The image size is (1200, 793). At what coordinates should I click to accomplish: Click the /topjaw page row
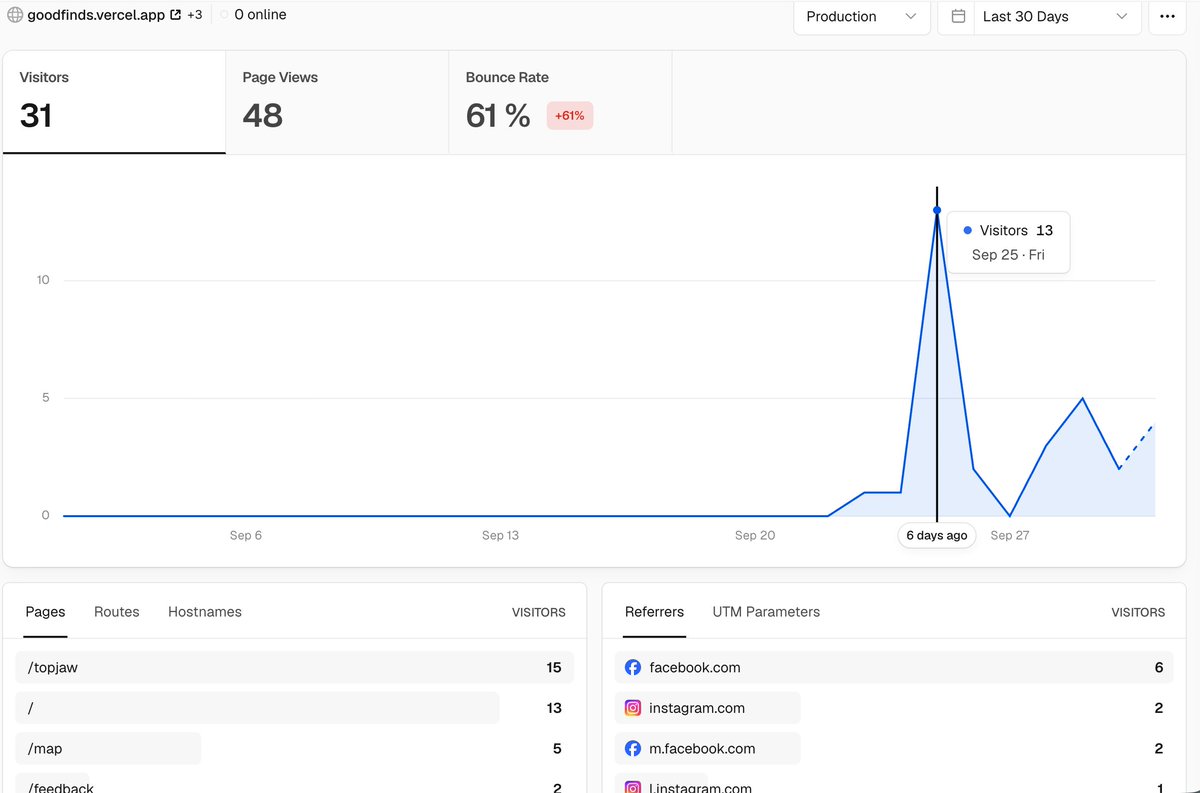click(x=293, y=667)
